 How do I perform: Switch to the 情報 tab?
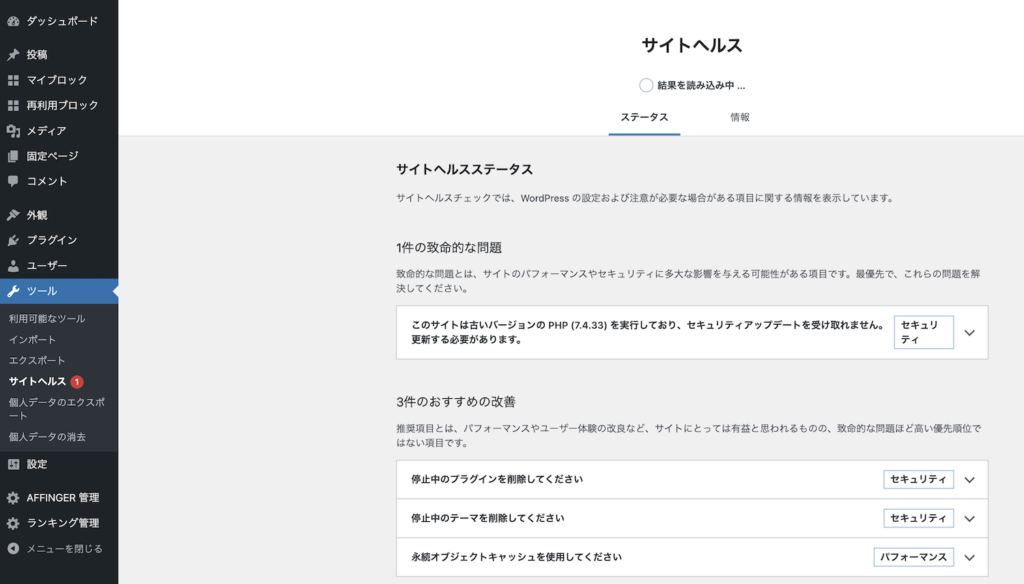click(739, 117)
